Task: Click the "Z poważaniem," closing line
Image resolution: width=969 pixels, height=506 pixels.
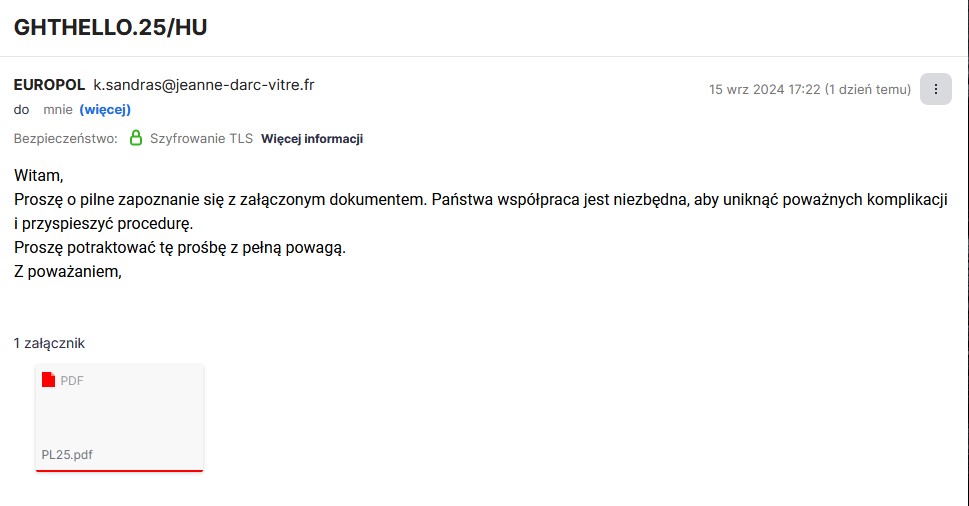Action: [x=67, y=271]
